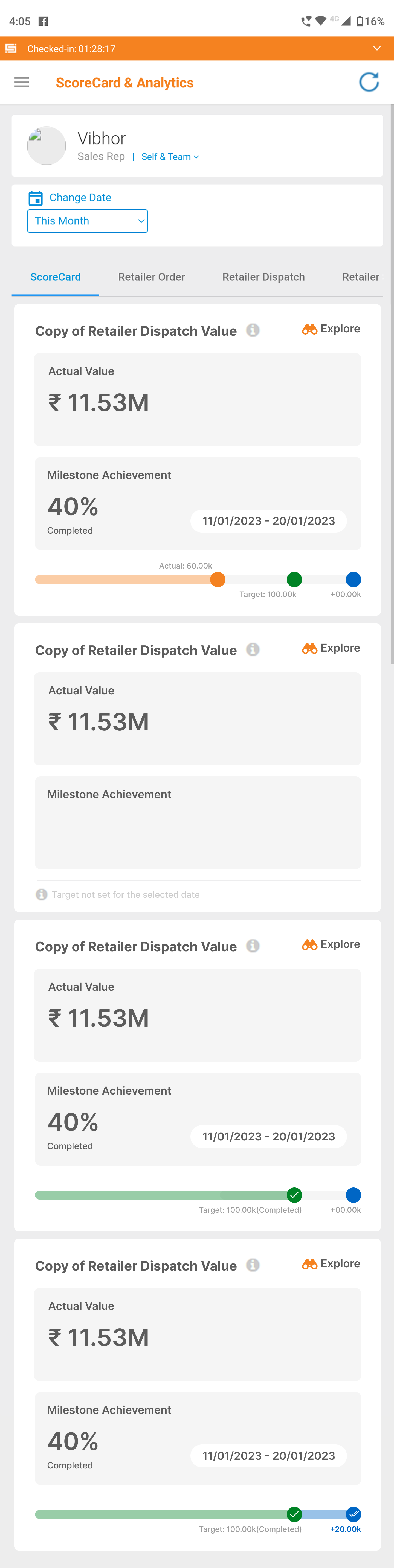Tap the green checkmark on the bar with +00.00k

[x=294, y=1195]
